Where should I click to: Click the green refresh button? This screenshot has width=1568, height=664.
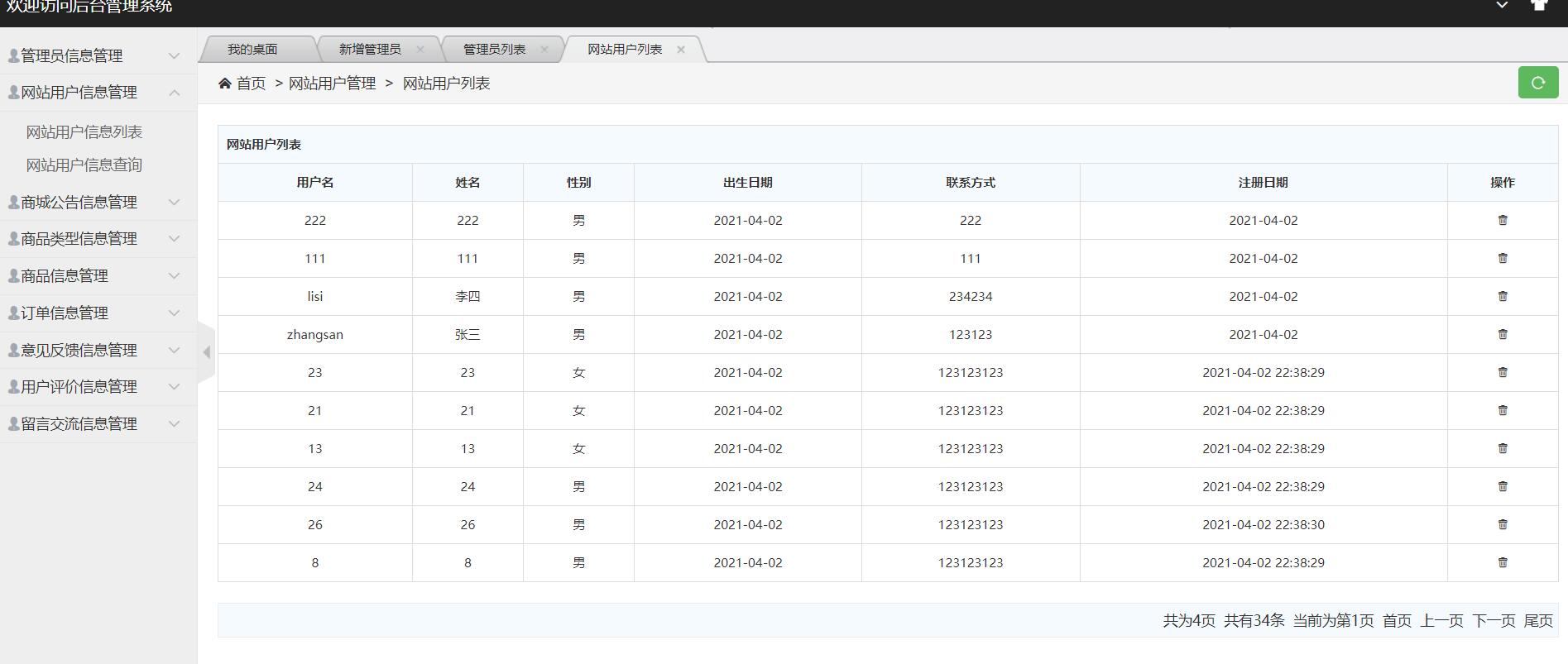pos(1538,83)
